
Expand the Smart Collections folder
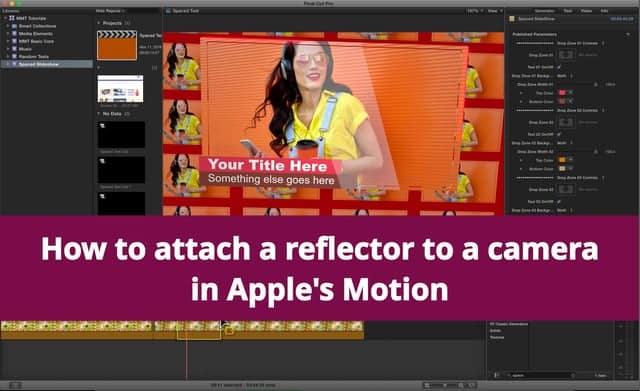8,26
